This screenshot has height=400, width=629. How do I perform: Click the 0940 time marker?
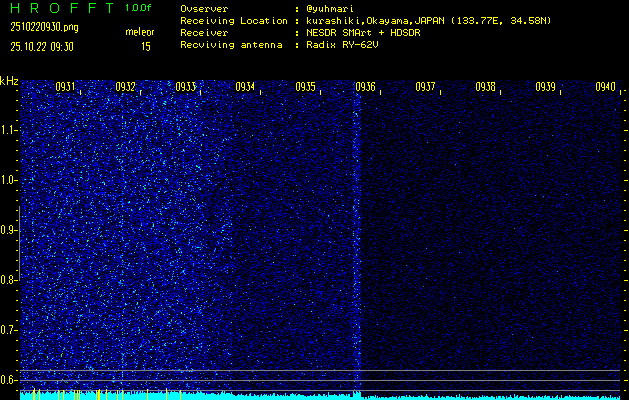click(x=605, y=87)
